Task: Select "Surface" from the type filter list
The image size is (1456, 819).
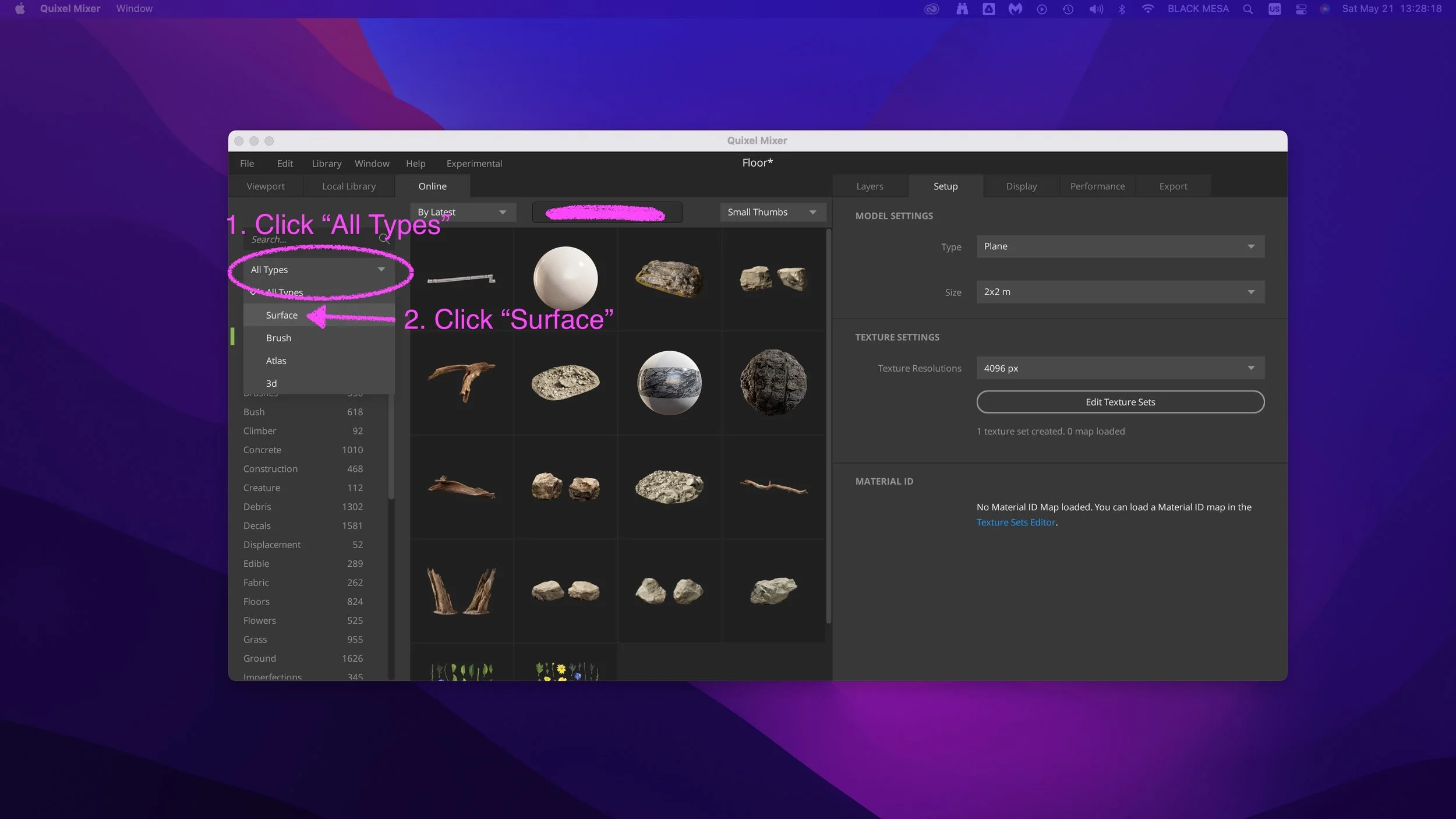Action: [x=281, y=315]
